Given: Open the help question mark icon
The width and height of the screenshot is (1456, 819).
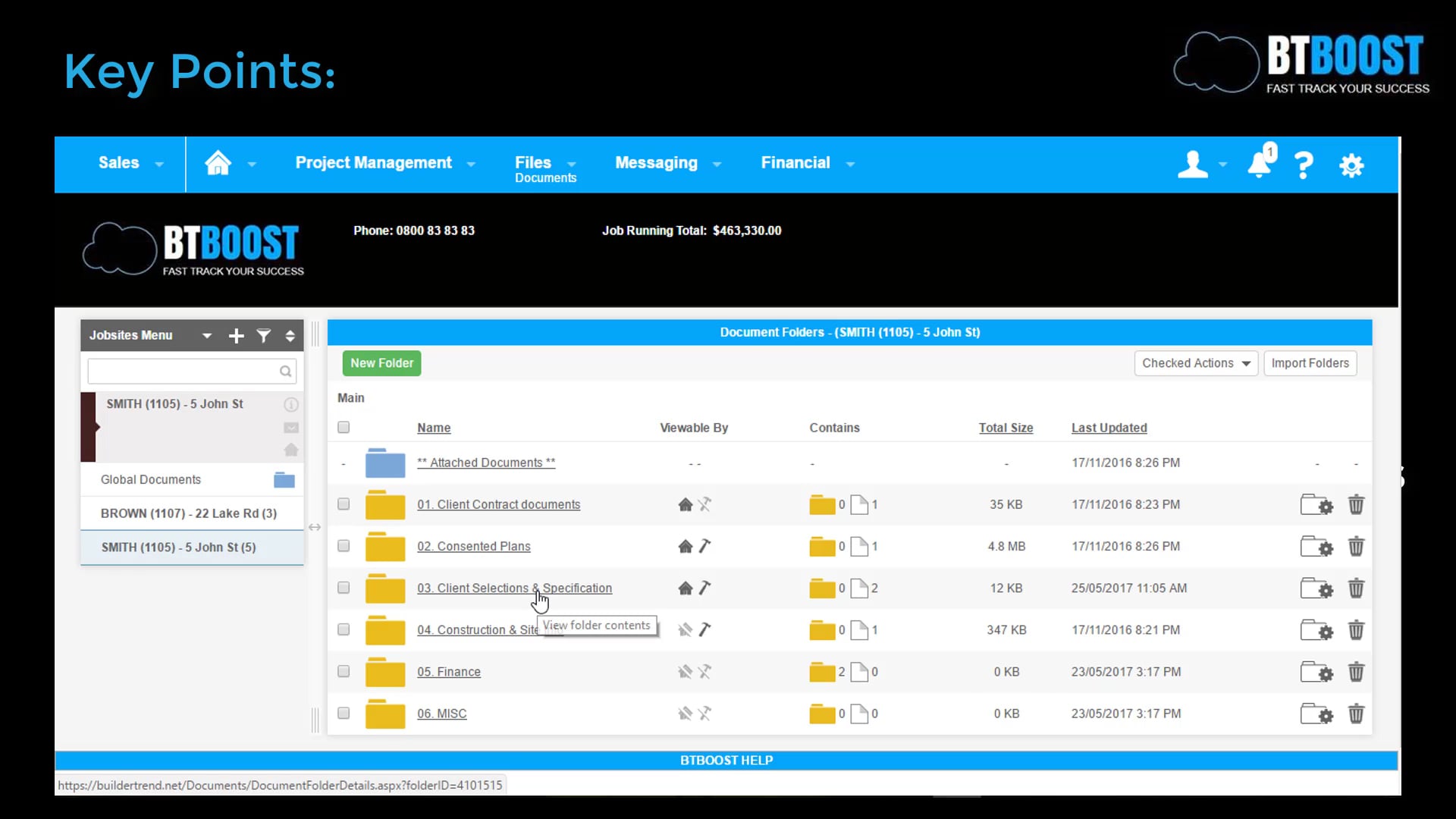Looking at the screenshot, I should point(1304,165).
